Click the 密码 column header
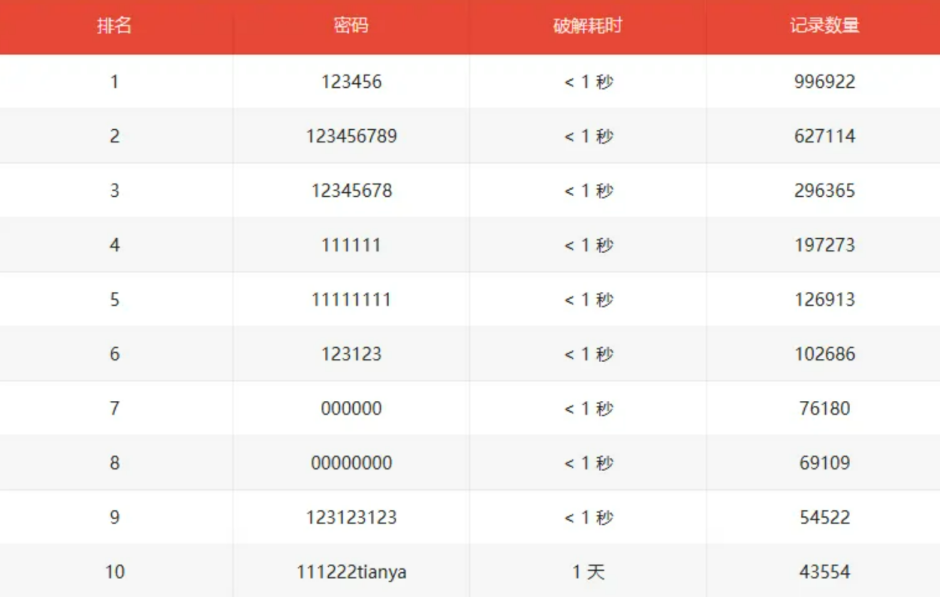Image resolution: width=940 pixels, height=597 pixels. click(351, 26)
